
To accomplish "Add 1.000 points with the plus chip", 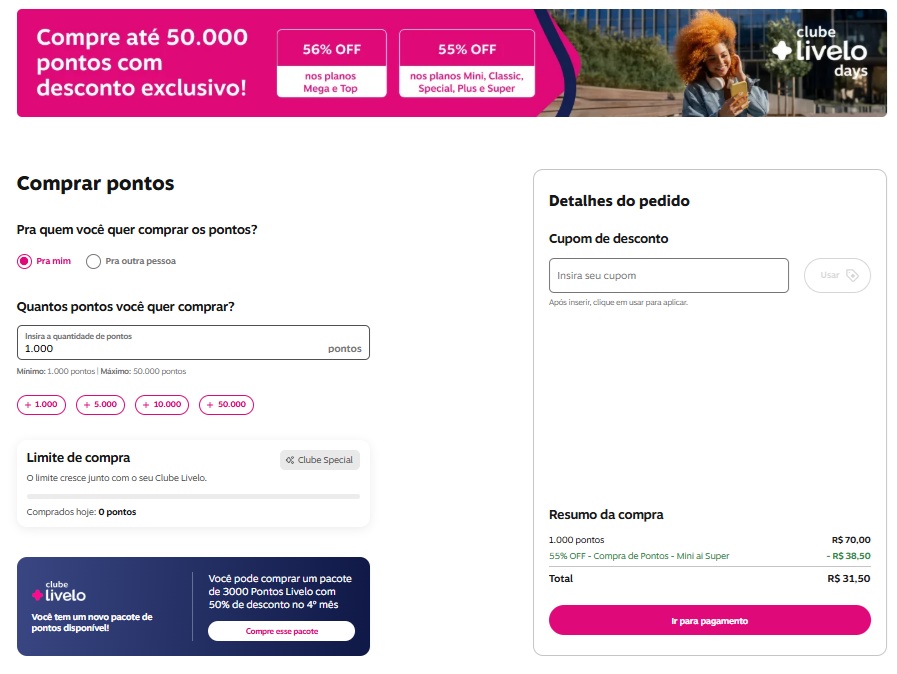I will pyautogui.click(x=42, y=405).
